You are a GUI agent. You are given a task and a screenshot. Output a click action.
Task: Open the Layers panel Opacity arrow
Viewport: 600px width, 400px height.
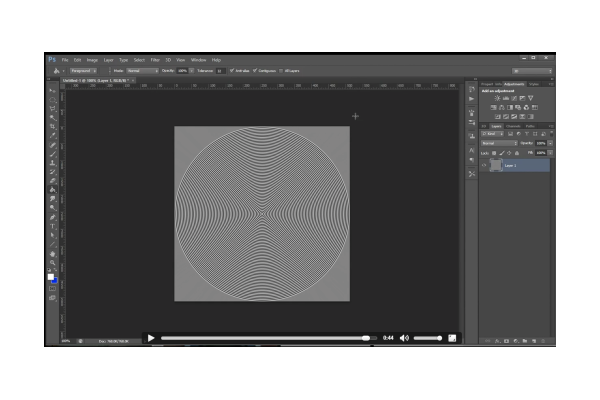(550, 143)
